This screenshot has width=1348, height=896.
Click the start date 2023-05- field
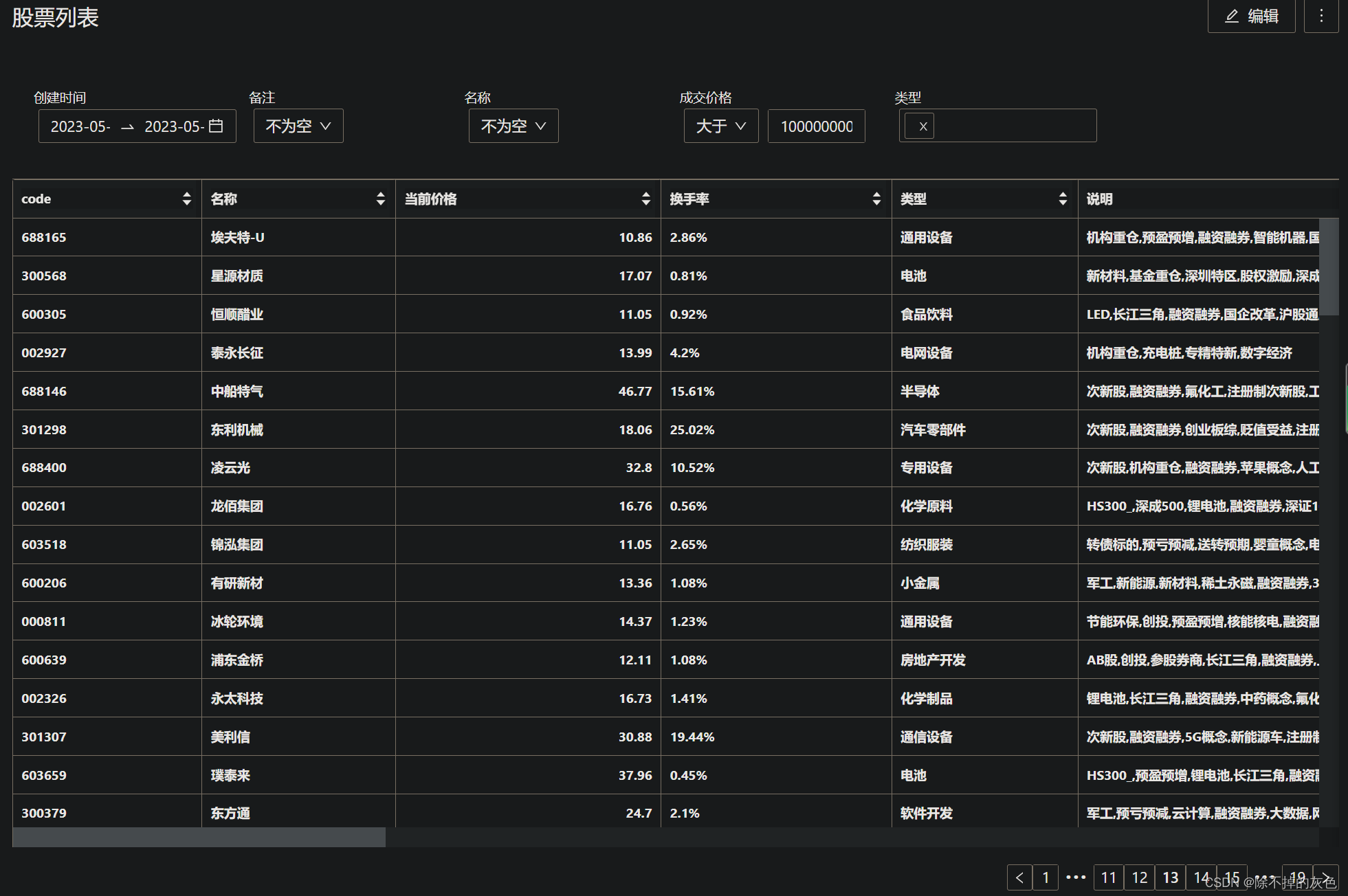(80, 126)
